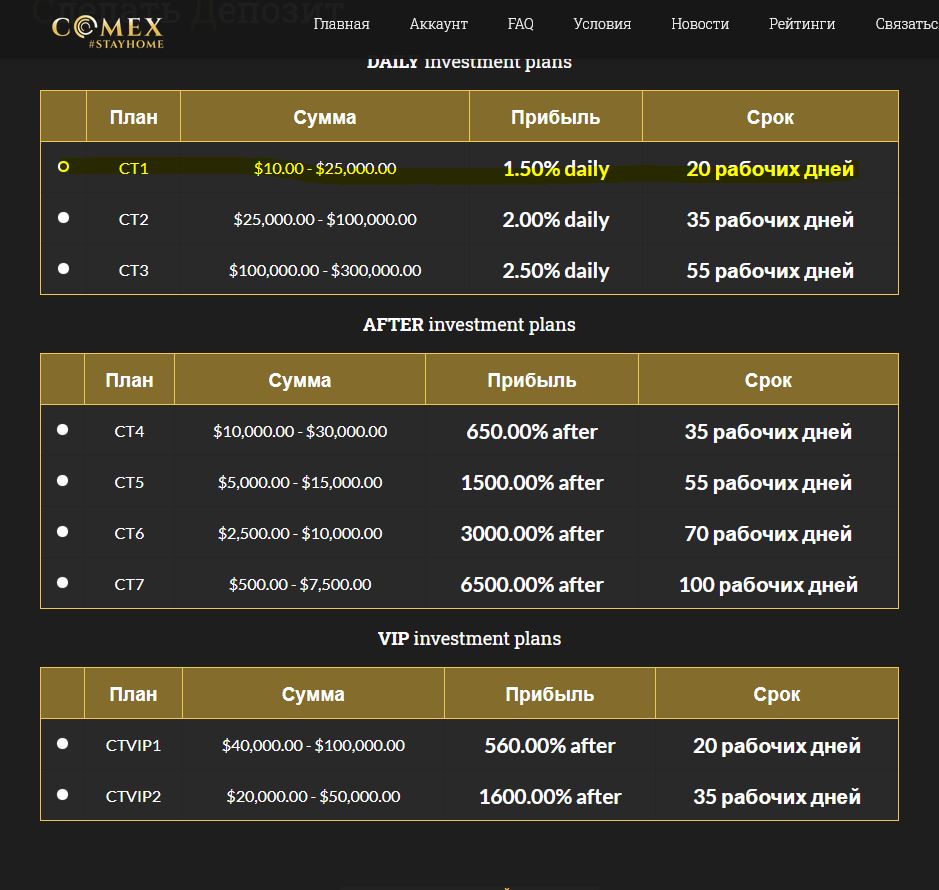Viewport: 939px width, 890px height.
Task: Go to Рейтинги page
Action: tap(802, 24)
